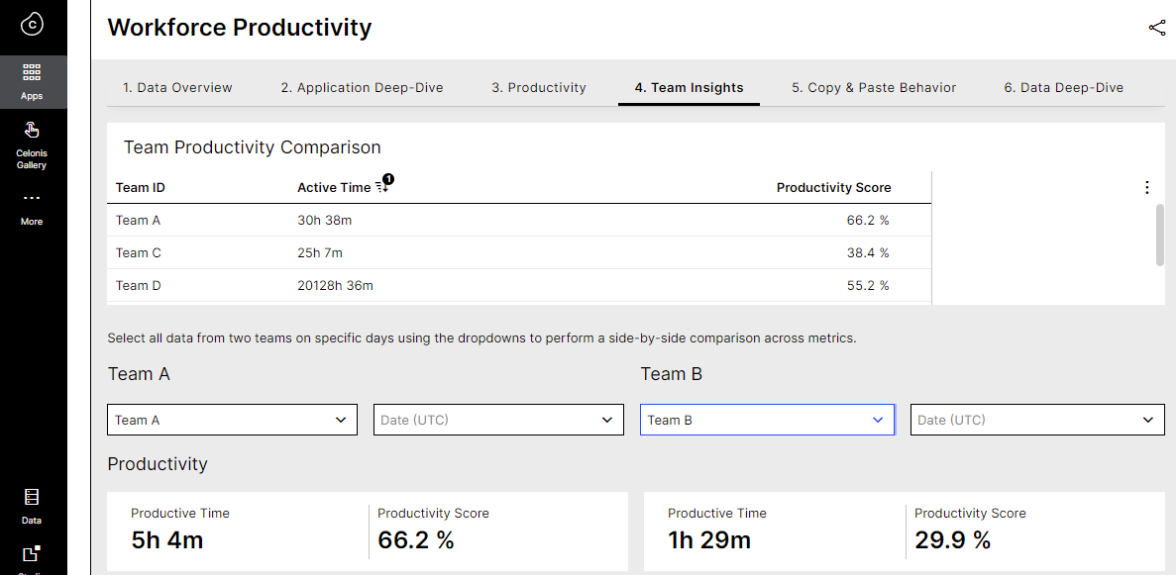Screen dimensions: 1176x575
Task: Switch to 3. Productivity tab
Action: (538, 88)
